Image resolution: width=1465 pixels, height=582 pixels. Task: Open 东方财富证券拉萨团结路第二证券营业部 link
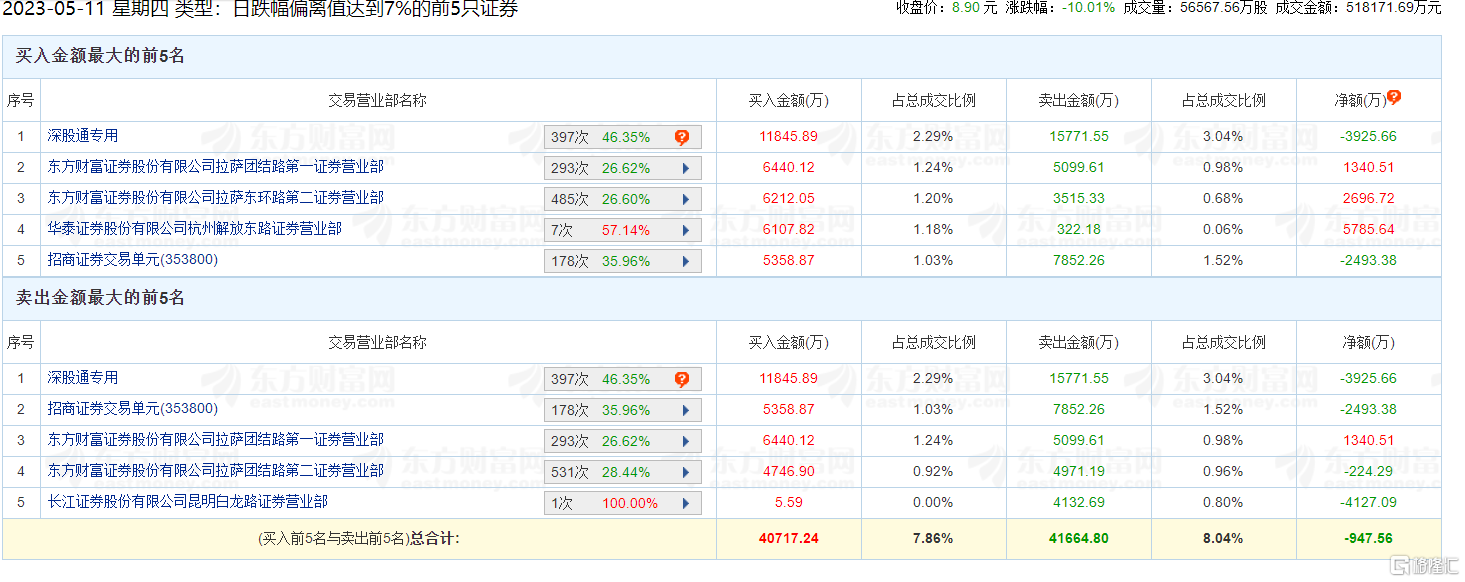tap(215, 470)
